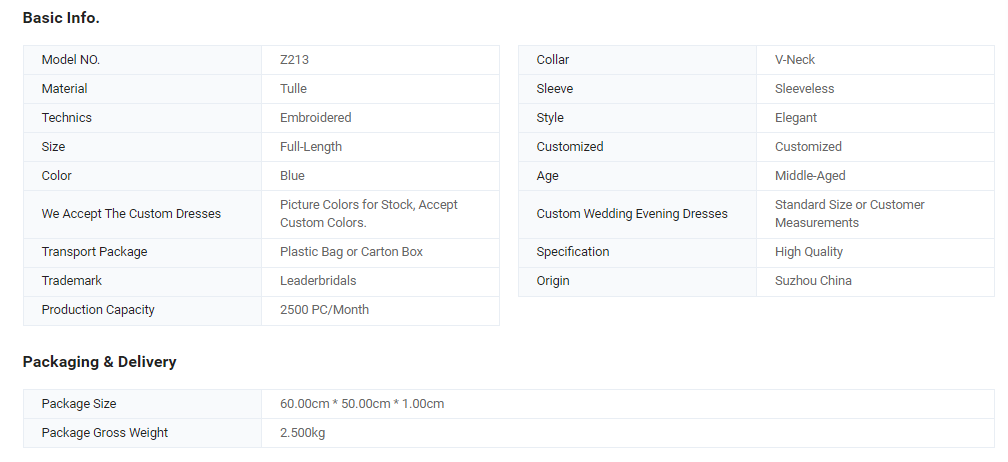Click the package size dimensions value
Image resolution: width=1008 pixels, height=462 pixels.
tap(362, 404)
